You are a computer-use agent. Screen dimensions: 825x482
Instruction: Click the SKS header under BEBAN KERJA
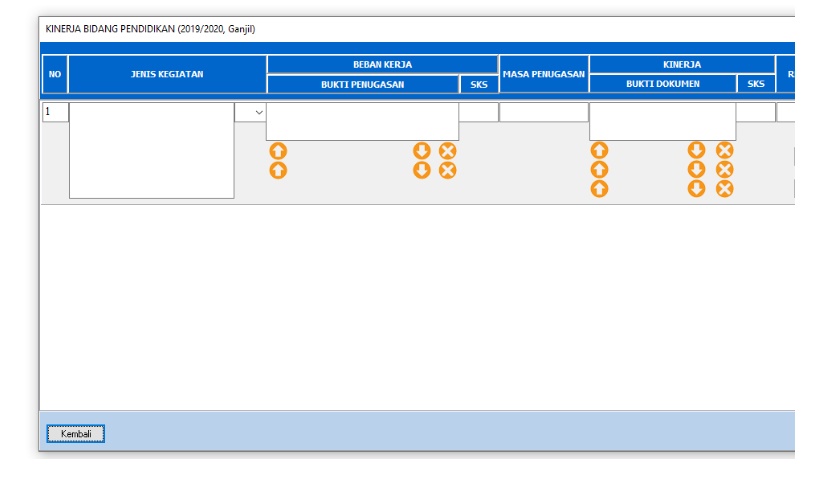click(x=479, y=84)
